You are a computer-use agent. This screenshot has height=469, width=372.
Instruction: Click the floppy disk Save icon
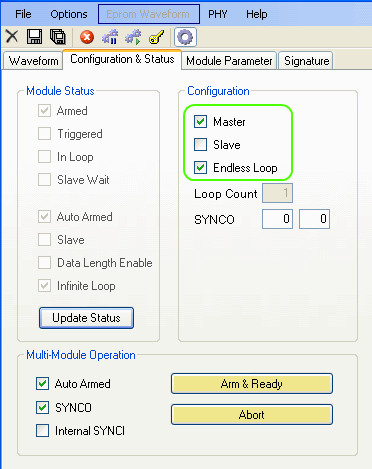point(34,36)
